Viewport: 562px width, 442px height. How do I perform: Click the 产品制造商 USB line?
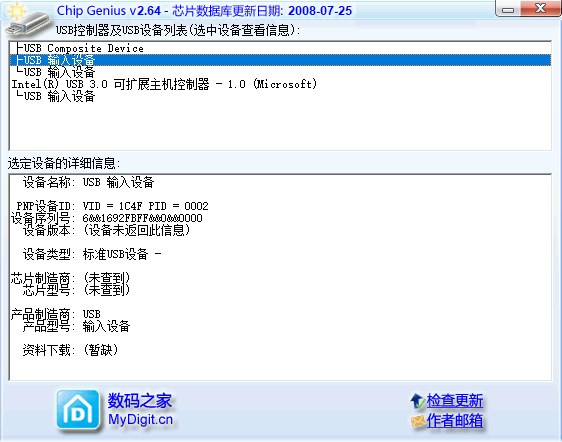[56, 314]
